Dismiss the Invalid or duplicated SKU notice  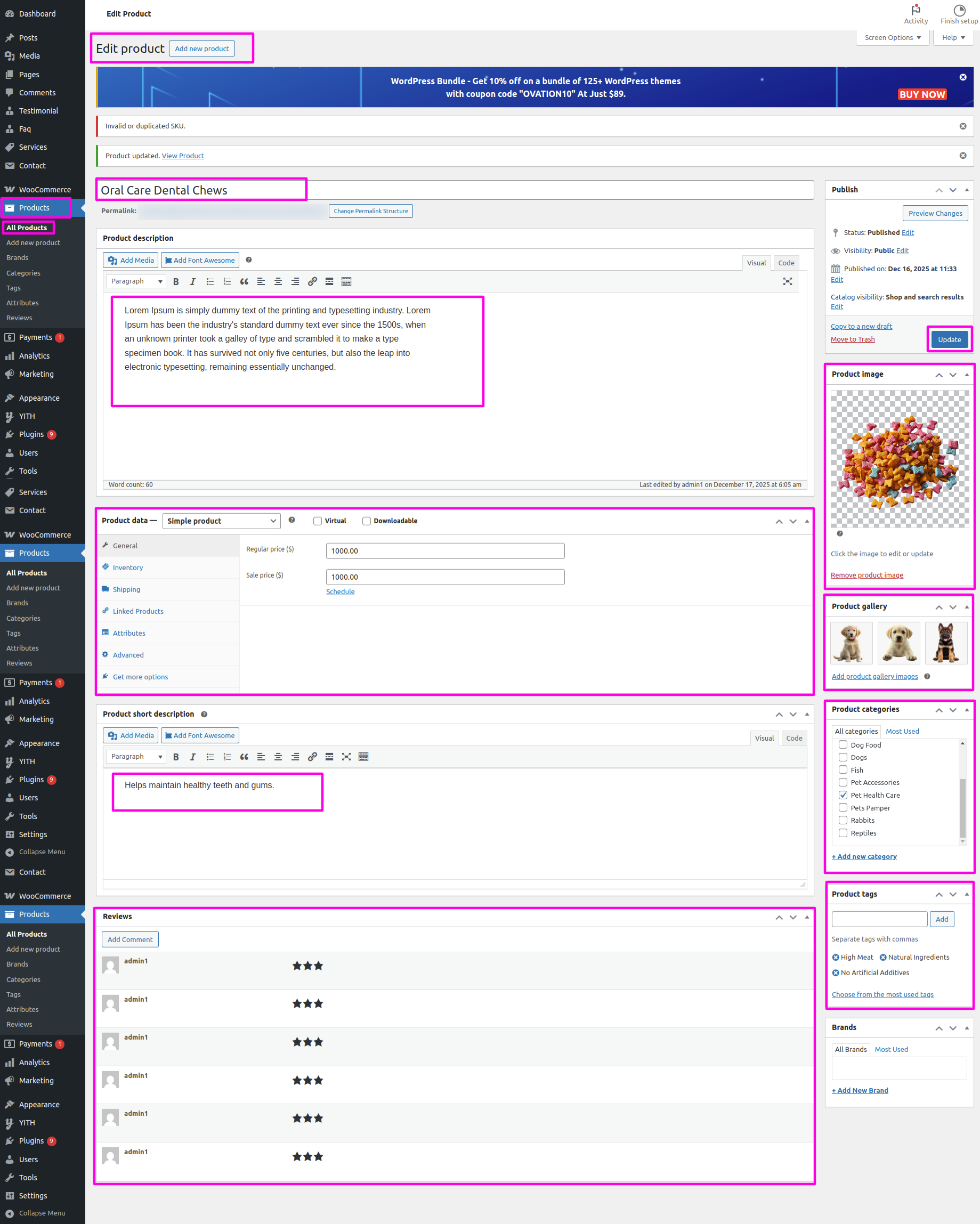(x=962, y=126)
